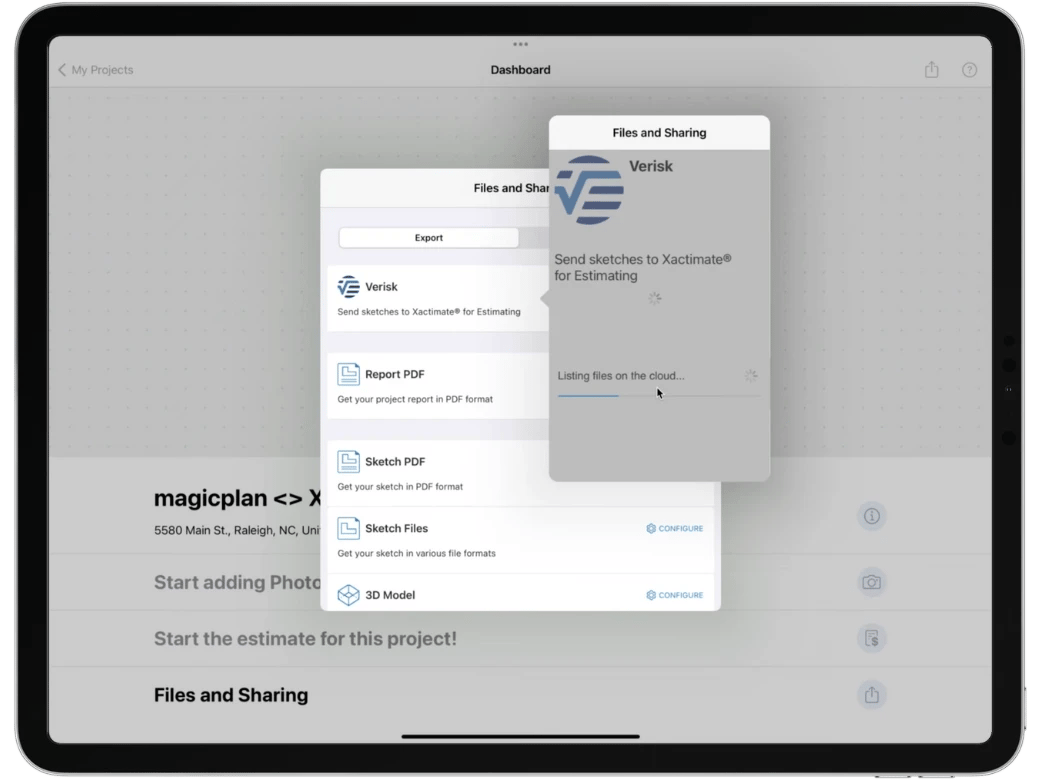Open the help question mark icon
1040x780 pixels.
pos(968,70)
